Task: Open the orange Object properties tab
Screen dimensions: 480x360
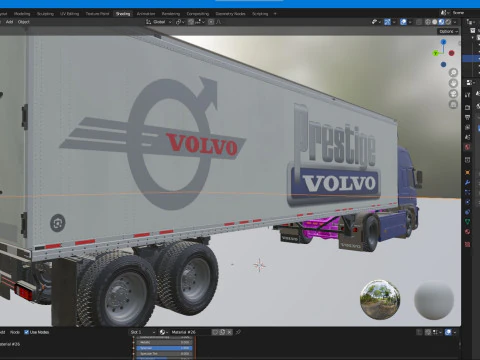Action: tap(467, 172)
